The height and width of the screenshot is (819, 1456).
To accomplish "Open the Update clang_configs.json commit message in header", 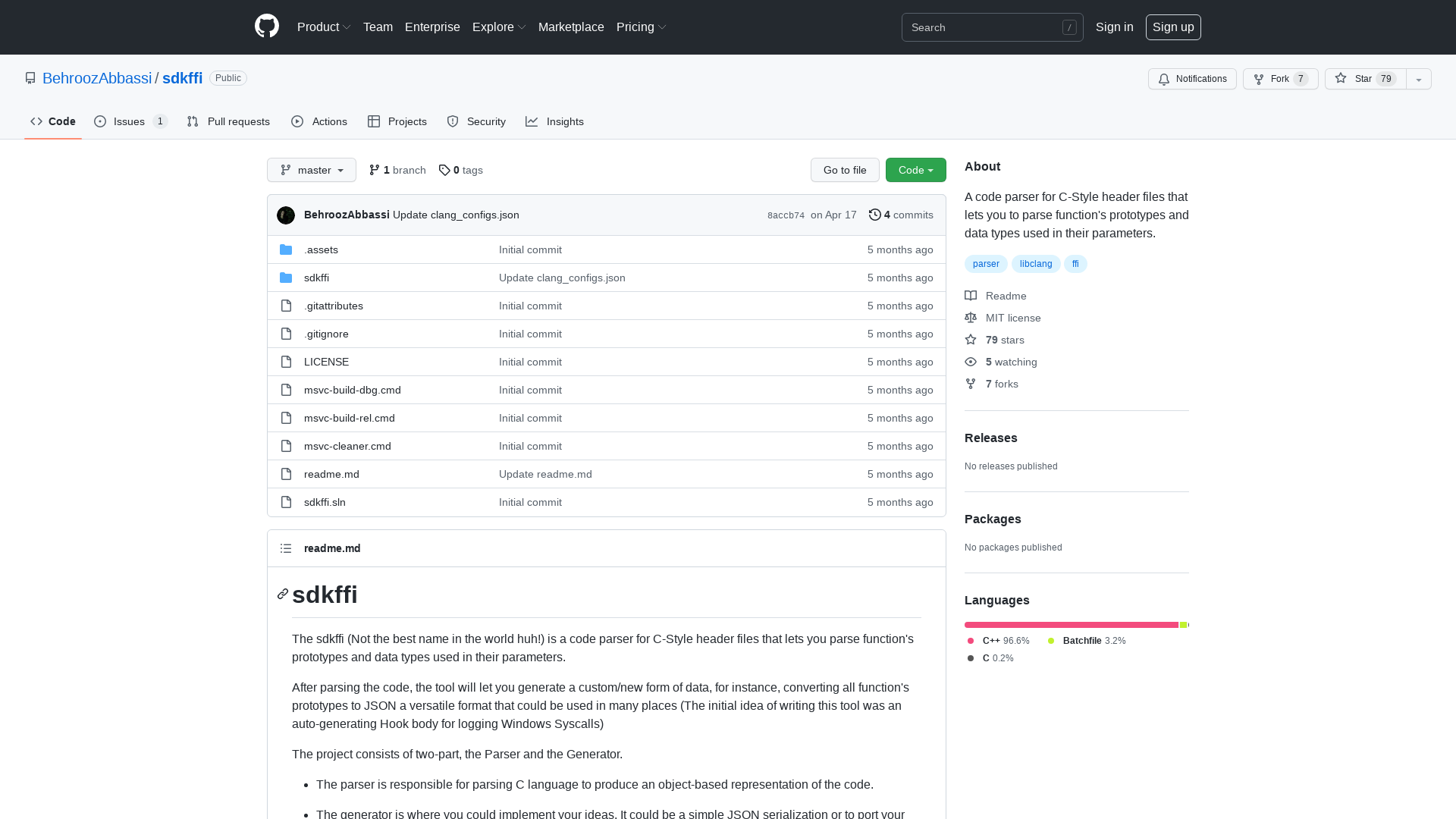I will [456, 215].
